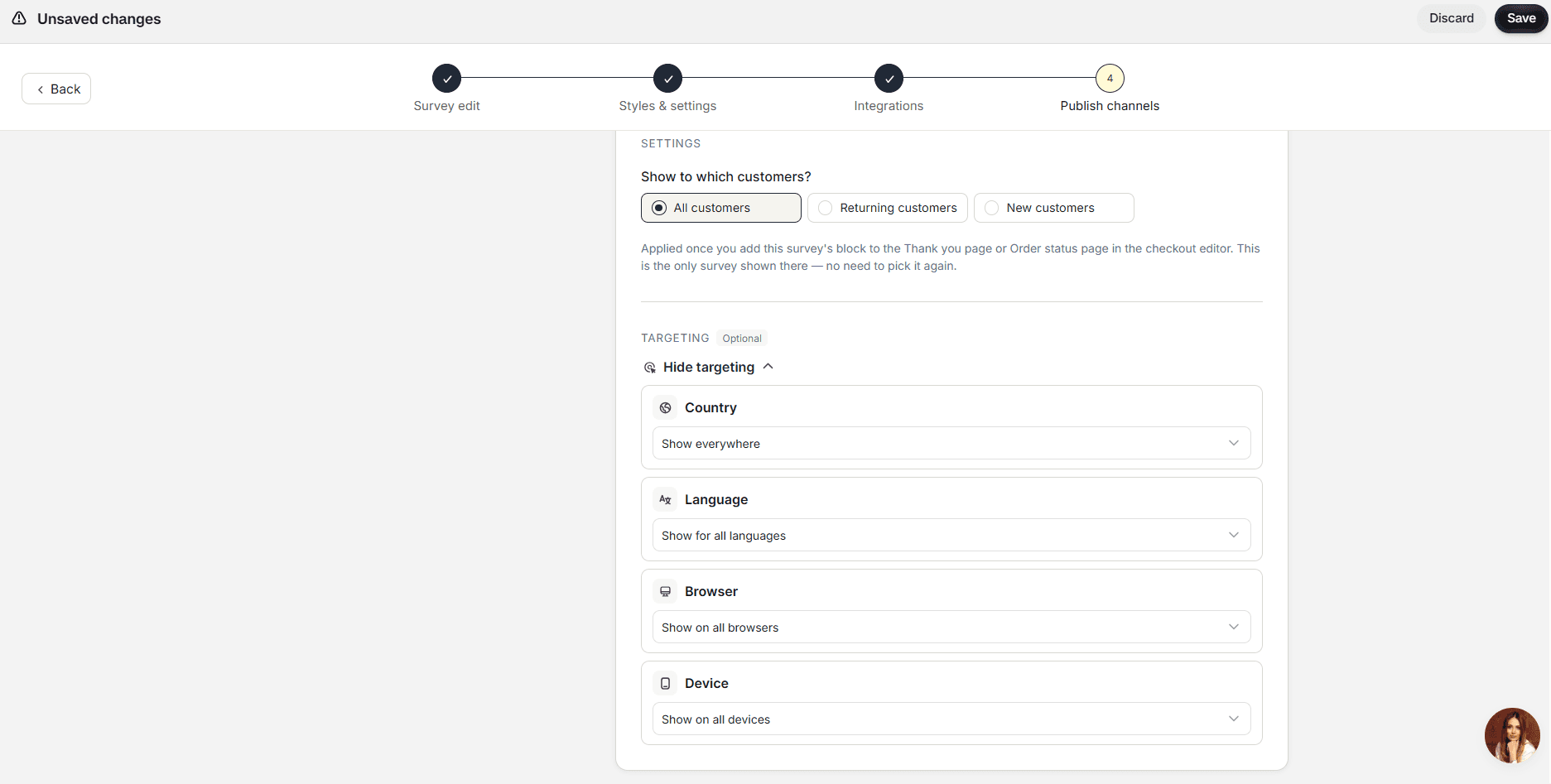Click the Language card heading
Screen dimensions: 1551x784
716,499
